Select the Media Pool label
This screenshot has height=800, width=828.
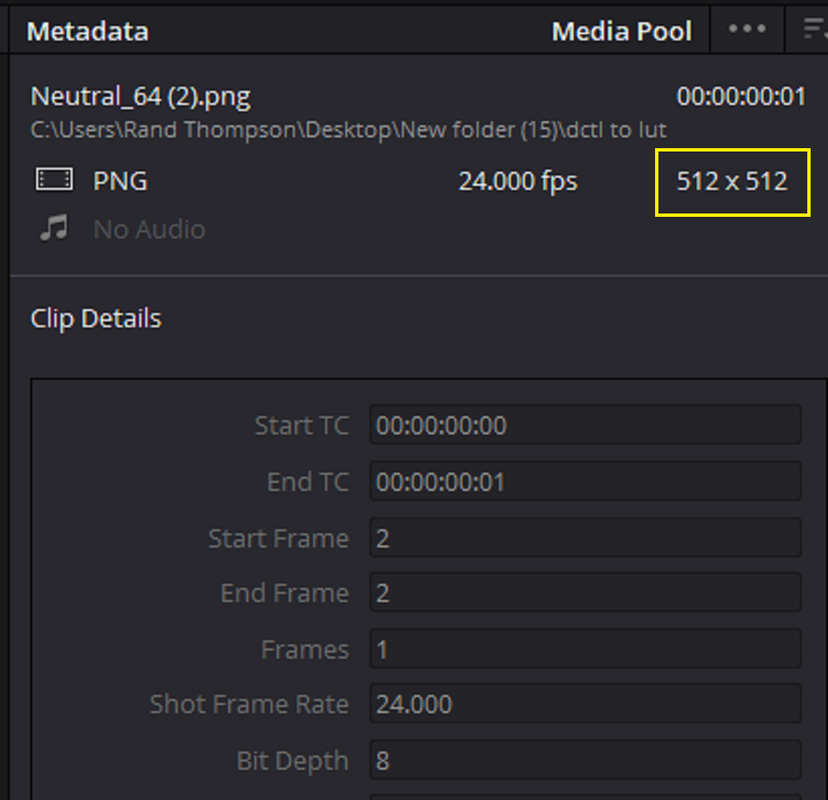coord(622,31)
